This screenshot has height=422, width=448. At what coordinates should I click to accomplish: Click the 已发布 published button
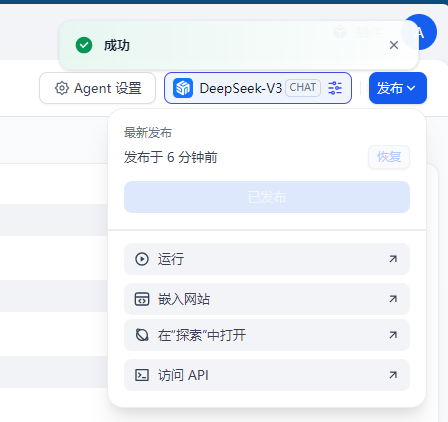click(267, 197)
